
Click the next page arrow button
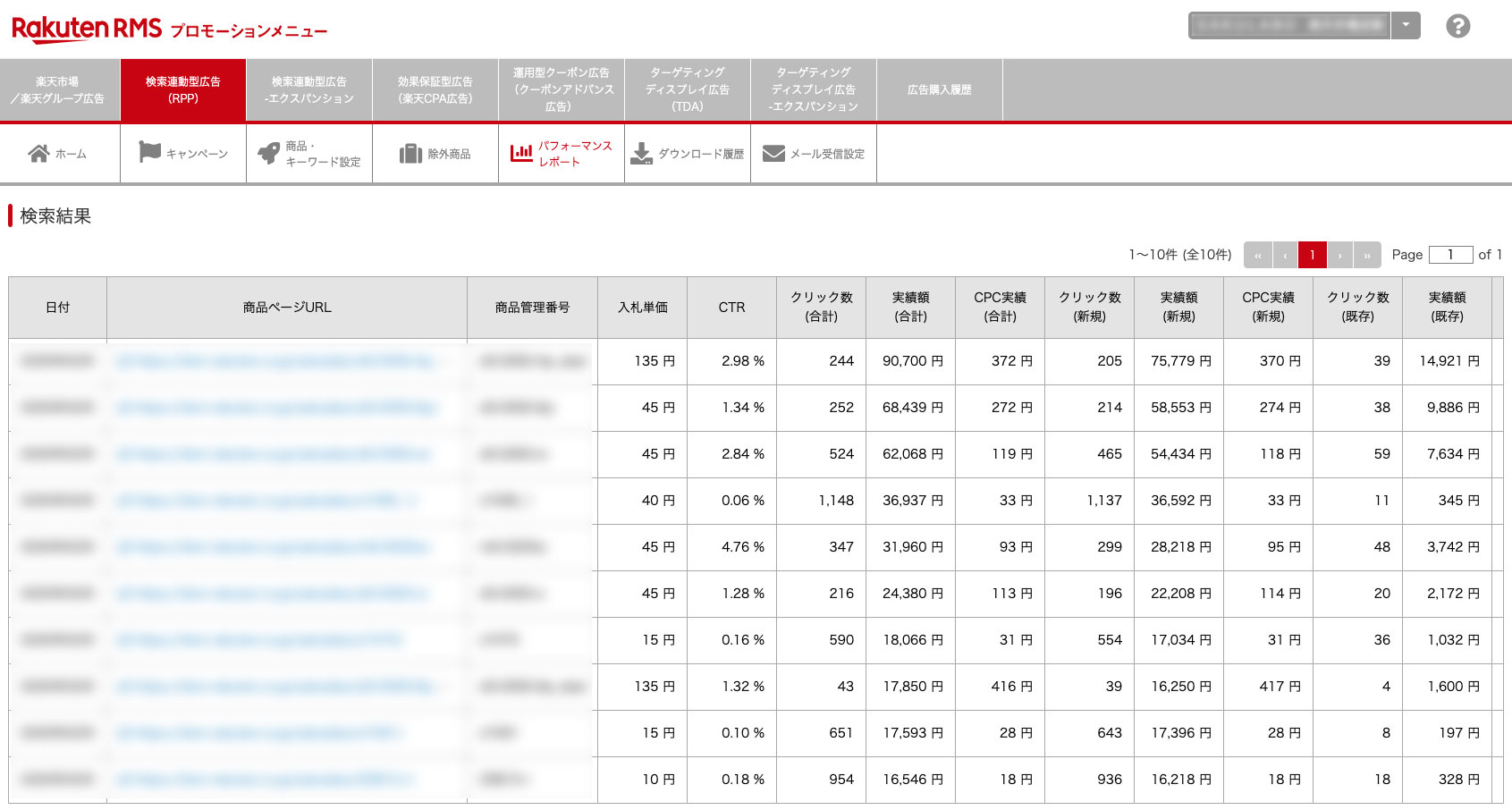pyautogui.click(x=1339, y=255)
